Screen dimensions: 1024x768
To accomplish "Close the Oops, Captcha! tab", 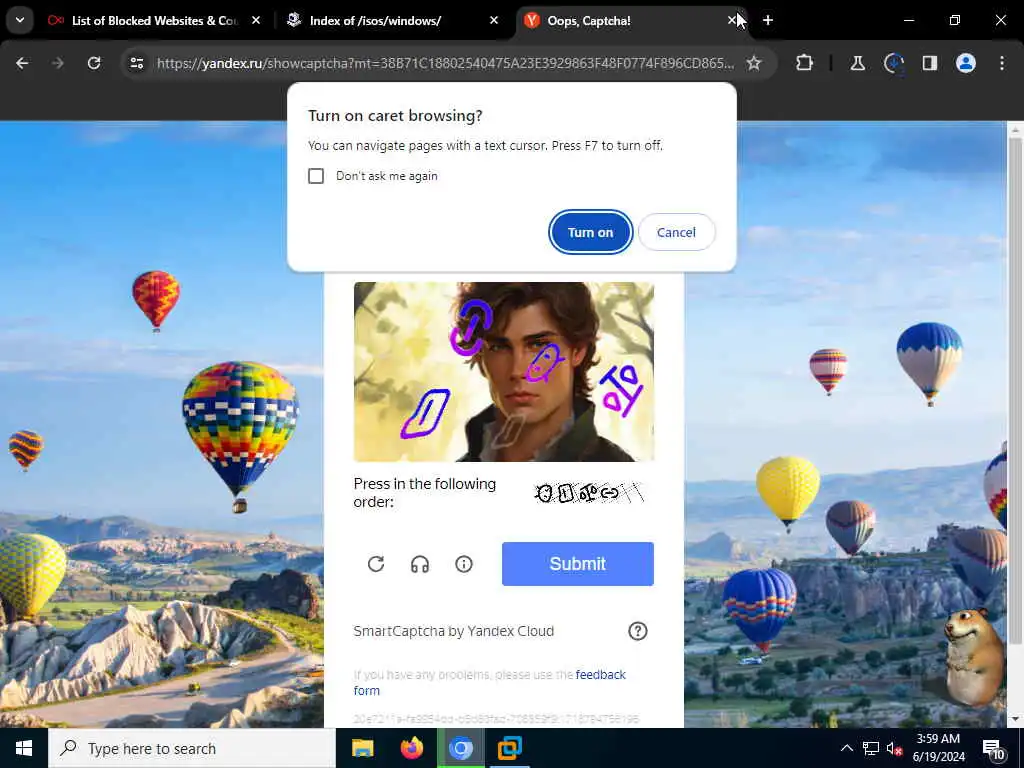I will click(x=732, y=21).
